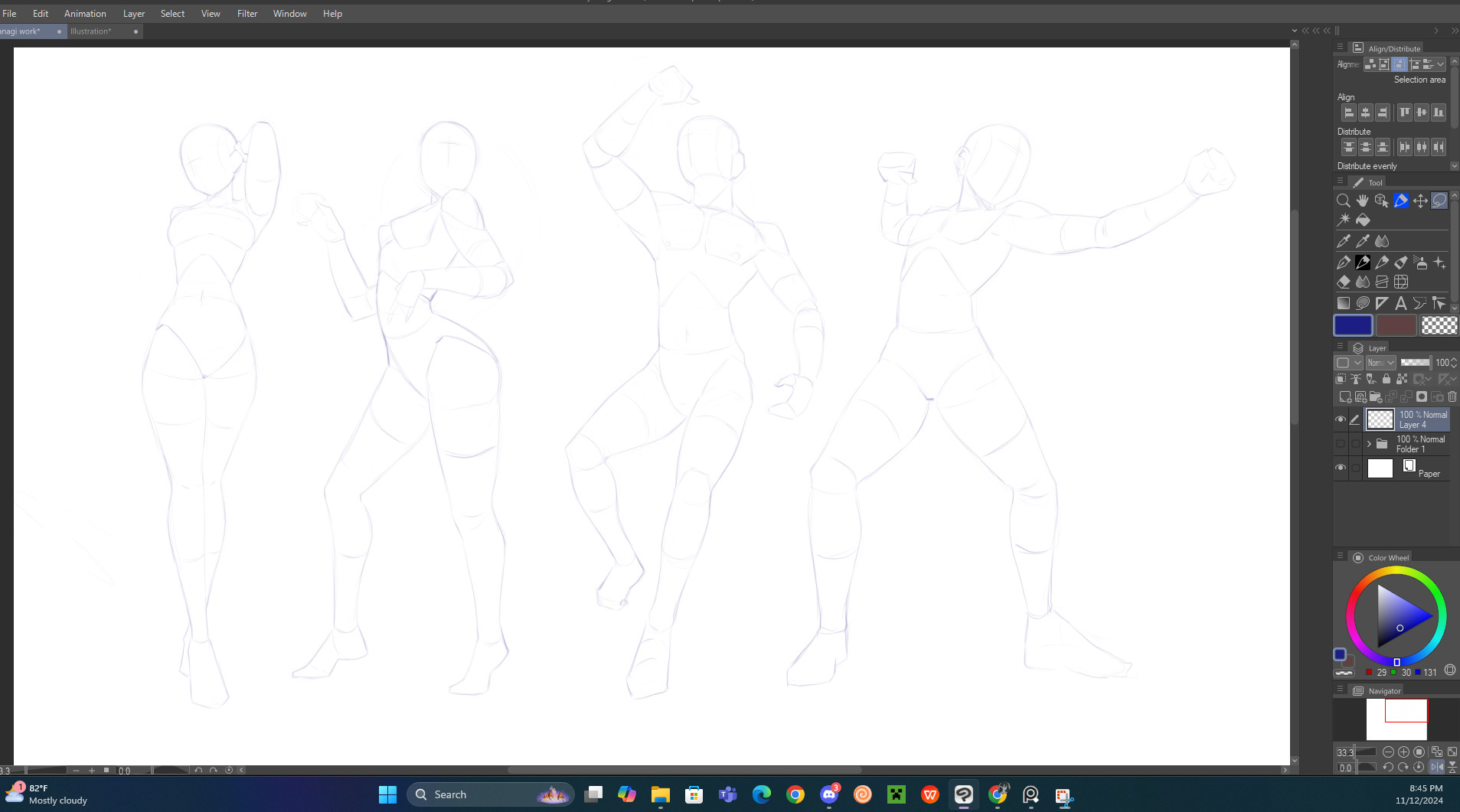Click the Lock layer padlock icon
This screenshot has height=812, width=1460.
tap(1386, 379)
